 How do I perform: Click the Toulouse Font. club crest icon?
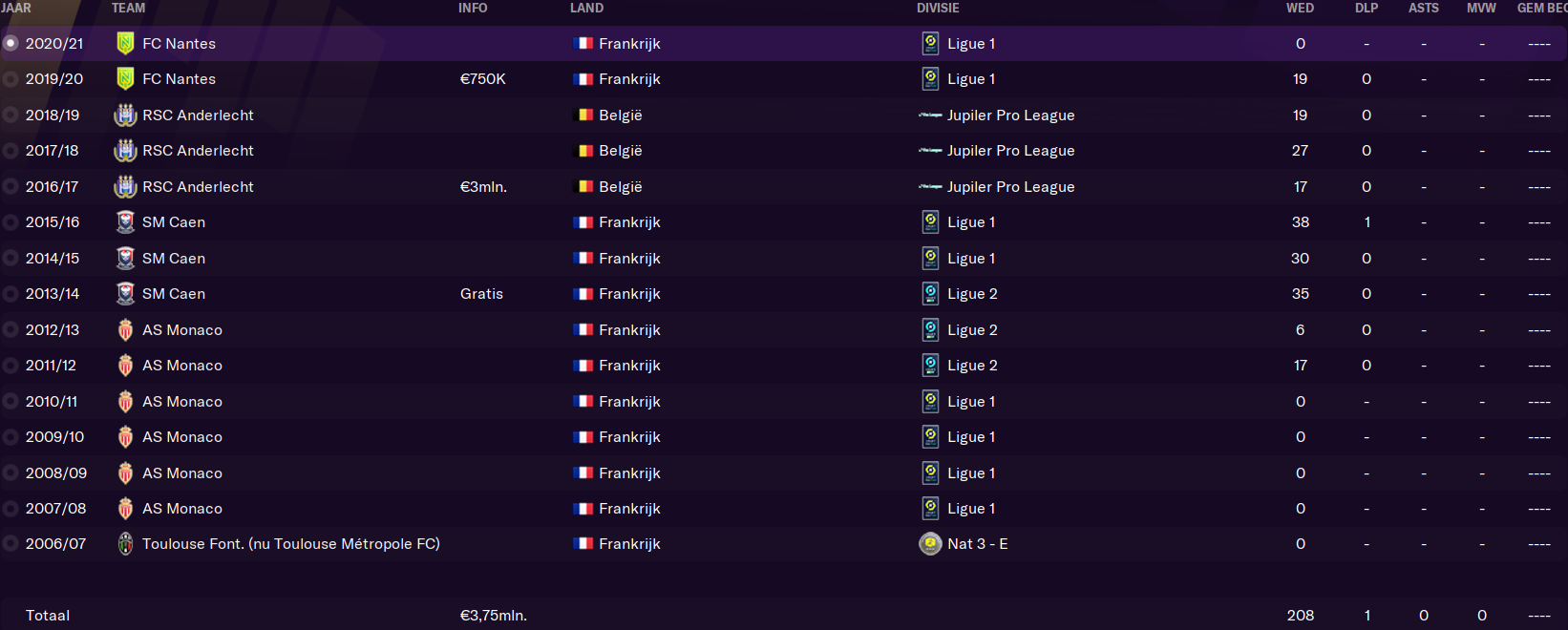click(x=125, y=543)
